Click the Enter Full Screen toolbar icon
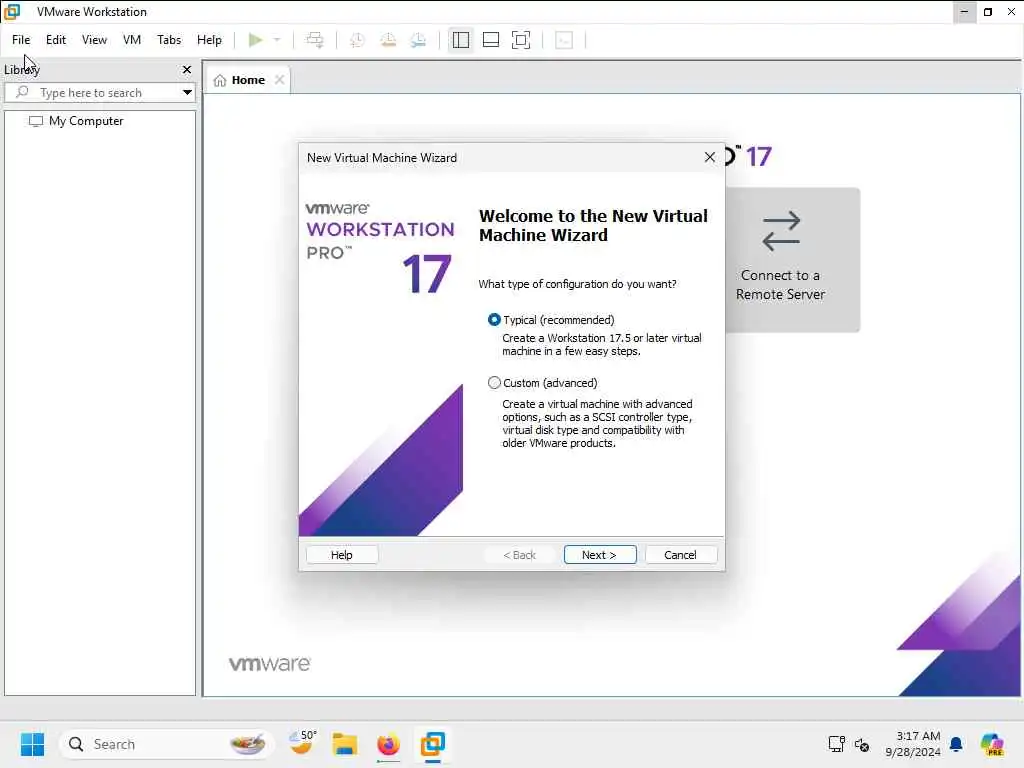This screenshot has height=768, width=1024. (x=520, y=40)
